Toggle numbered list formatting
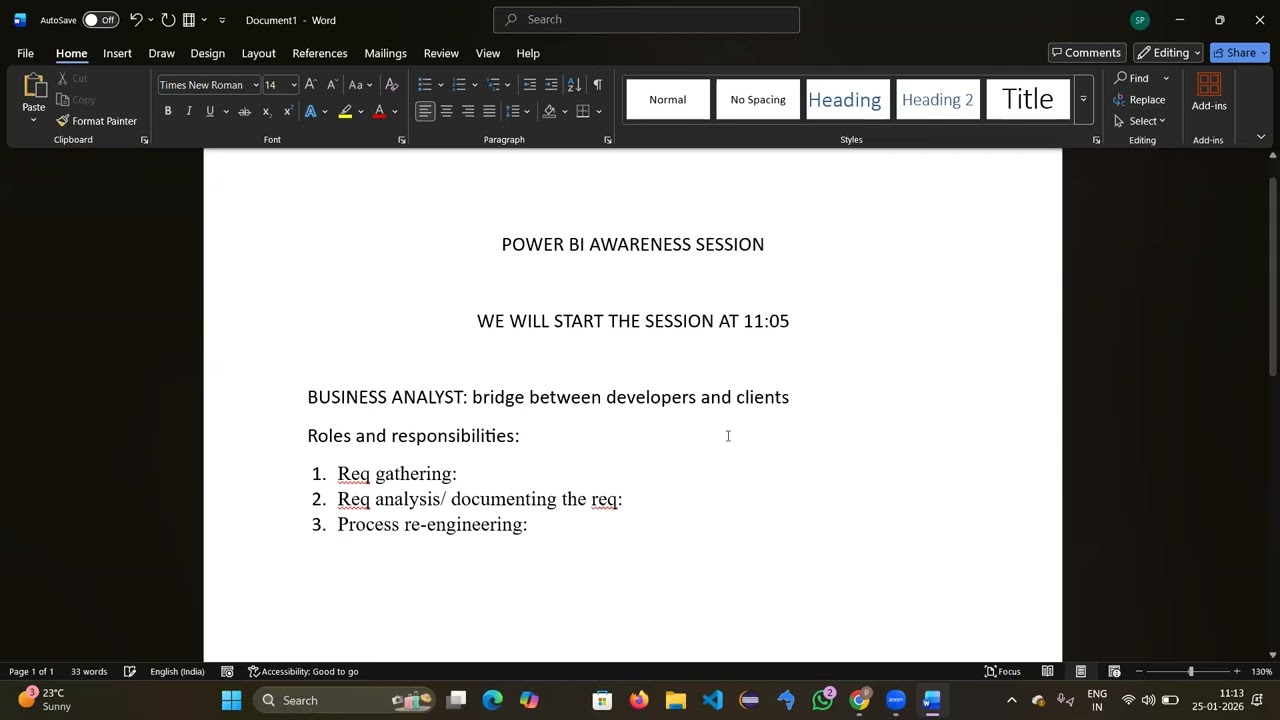 pyautogui.click(x=459, y=85)
